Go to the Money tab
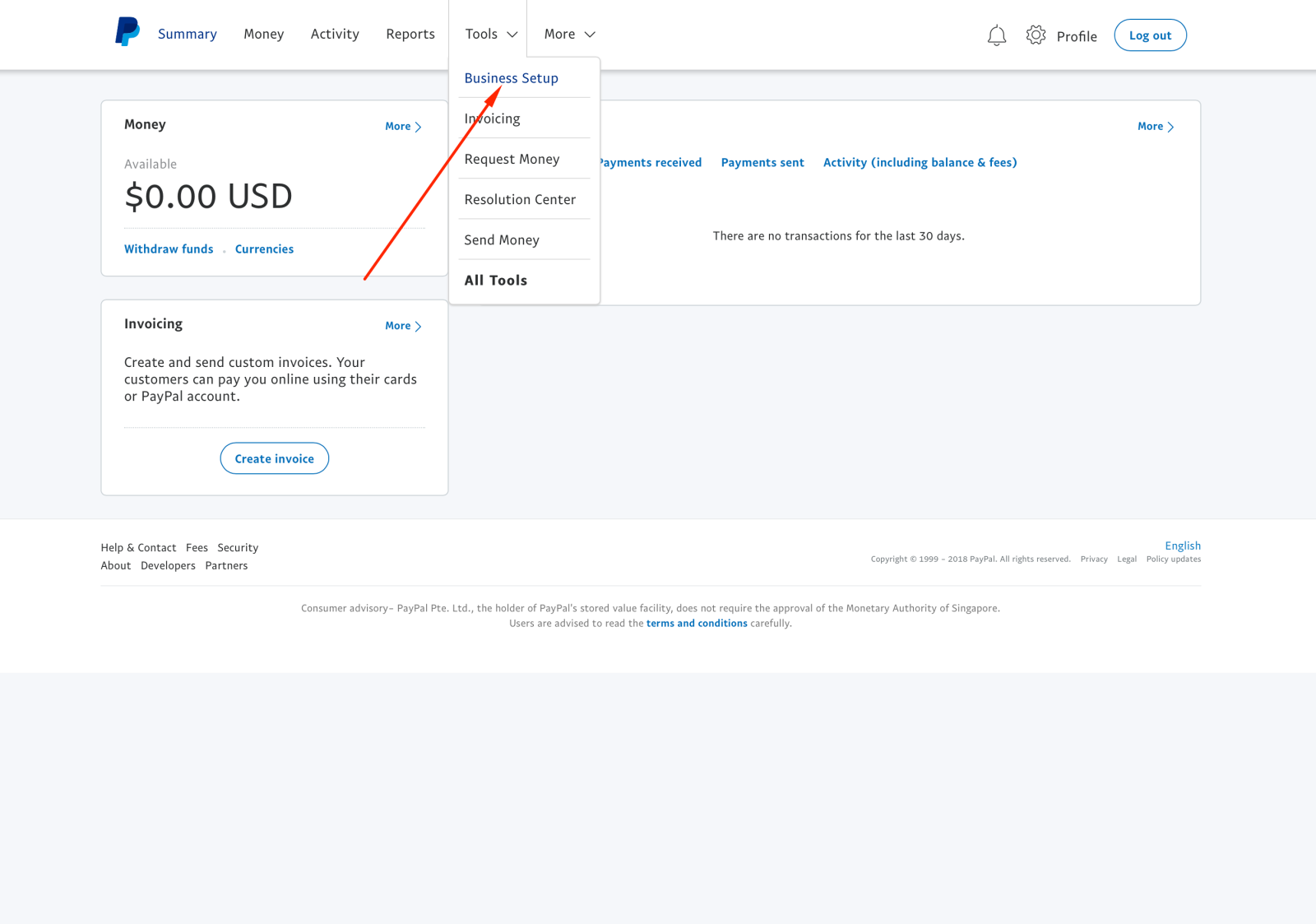The image size is (1316, 924). click(x=263, y=34)
